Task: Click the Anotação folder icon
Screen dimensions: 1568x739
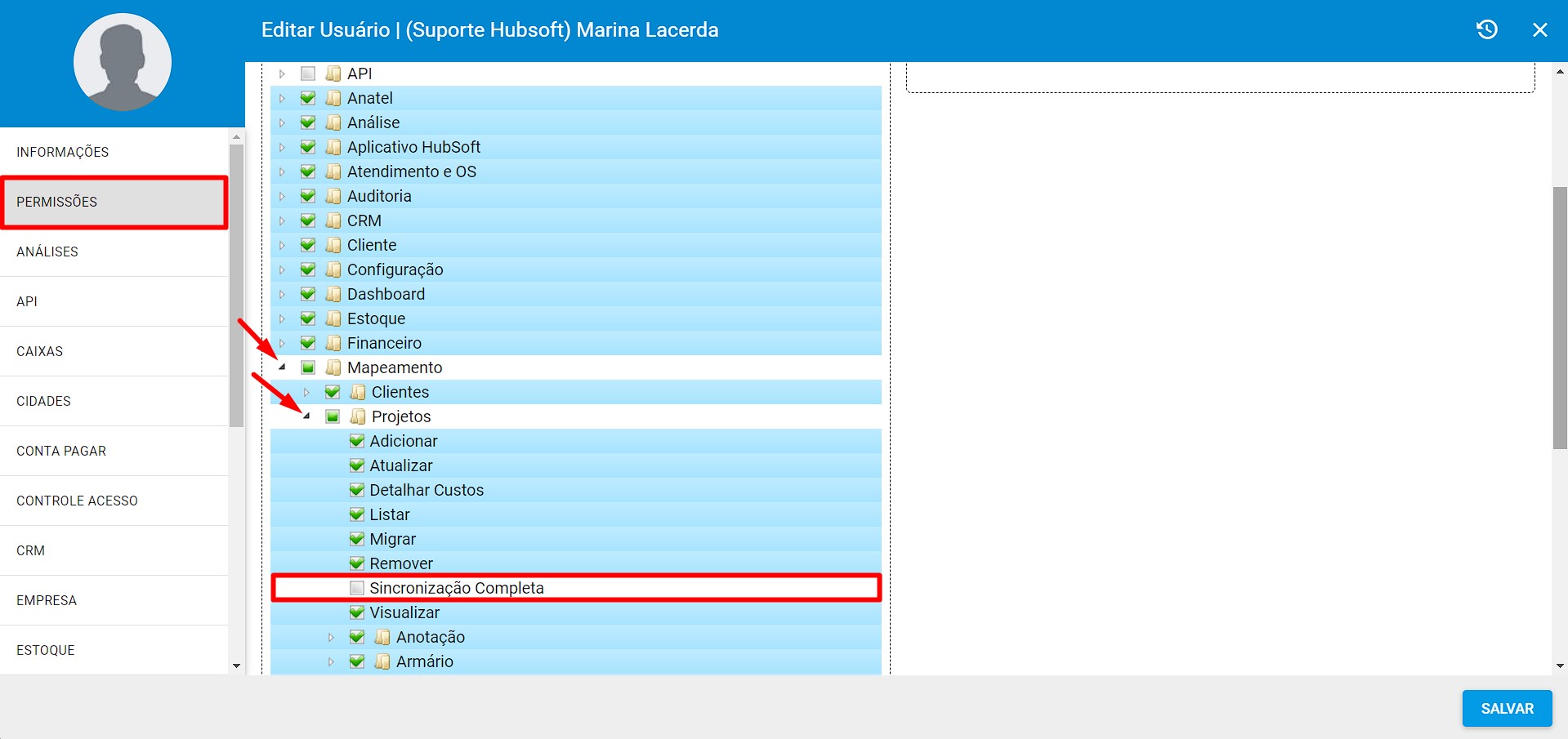Action: point(382,637)
